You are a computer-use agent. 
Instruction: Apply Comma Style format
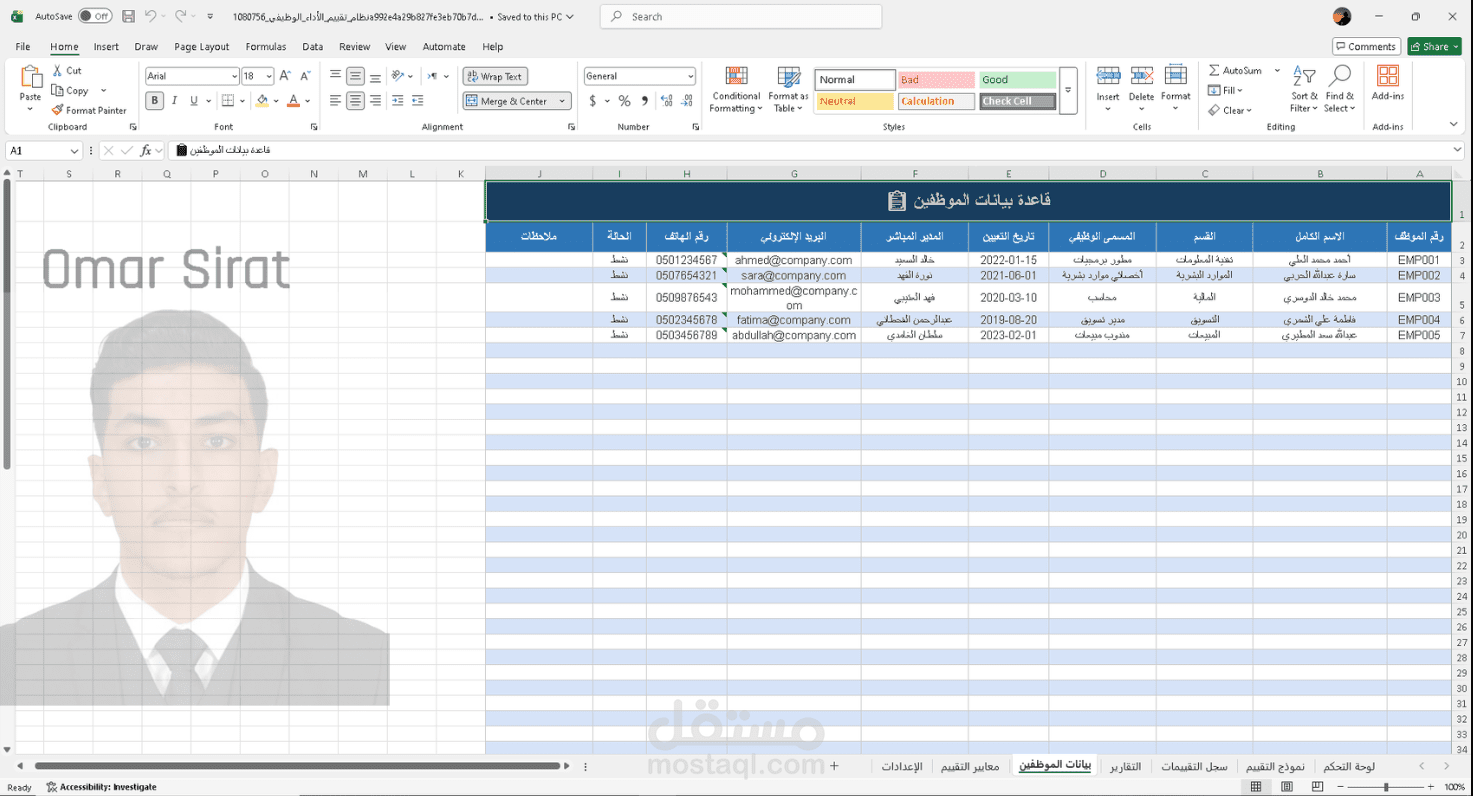644,101
